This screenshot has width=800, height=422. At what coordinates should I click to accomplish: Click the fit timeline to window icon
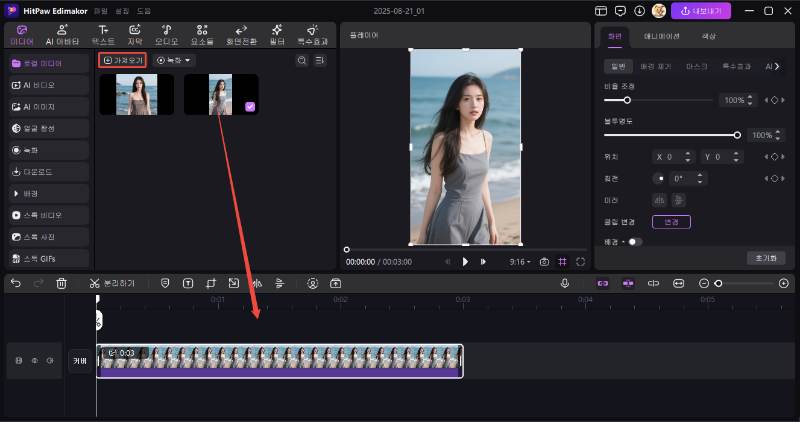[679, 283]
